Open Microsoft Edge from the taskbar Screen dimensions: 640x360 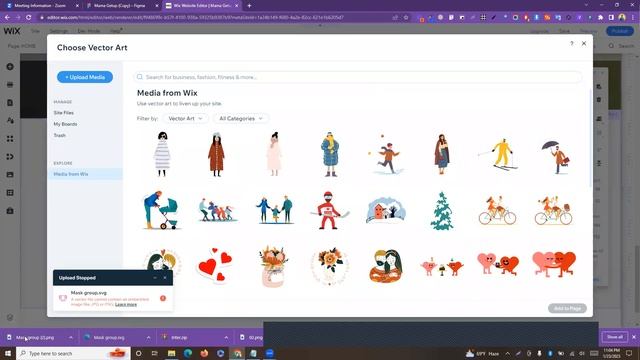click(x=188, y=353)
